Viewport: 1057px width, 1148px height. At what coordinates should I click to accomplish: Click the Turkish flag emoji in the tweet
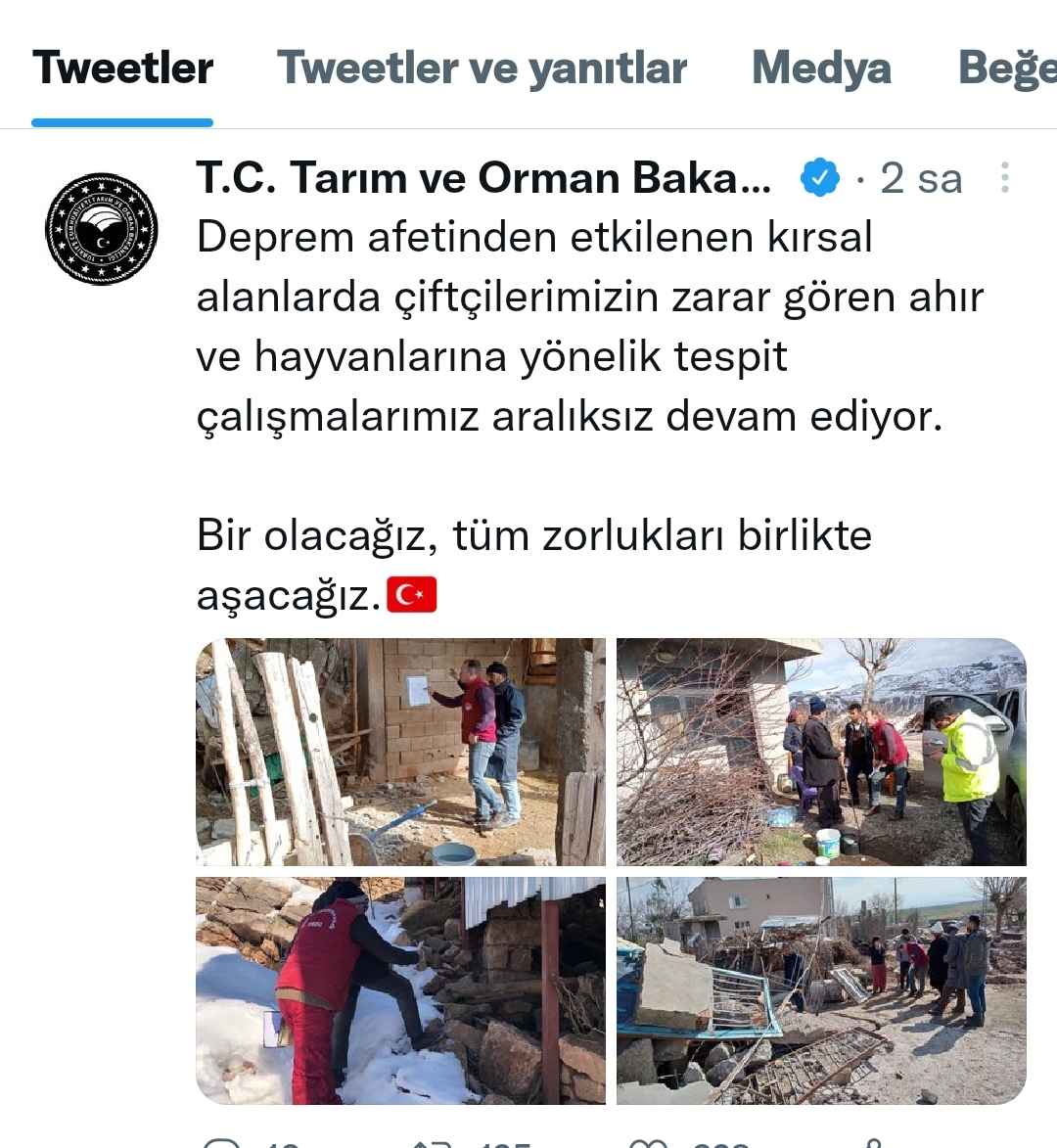411,594
